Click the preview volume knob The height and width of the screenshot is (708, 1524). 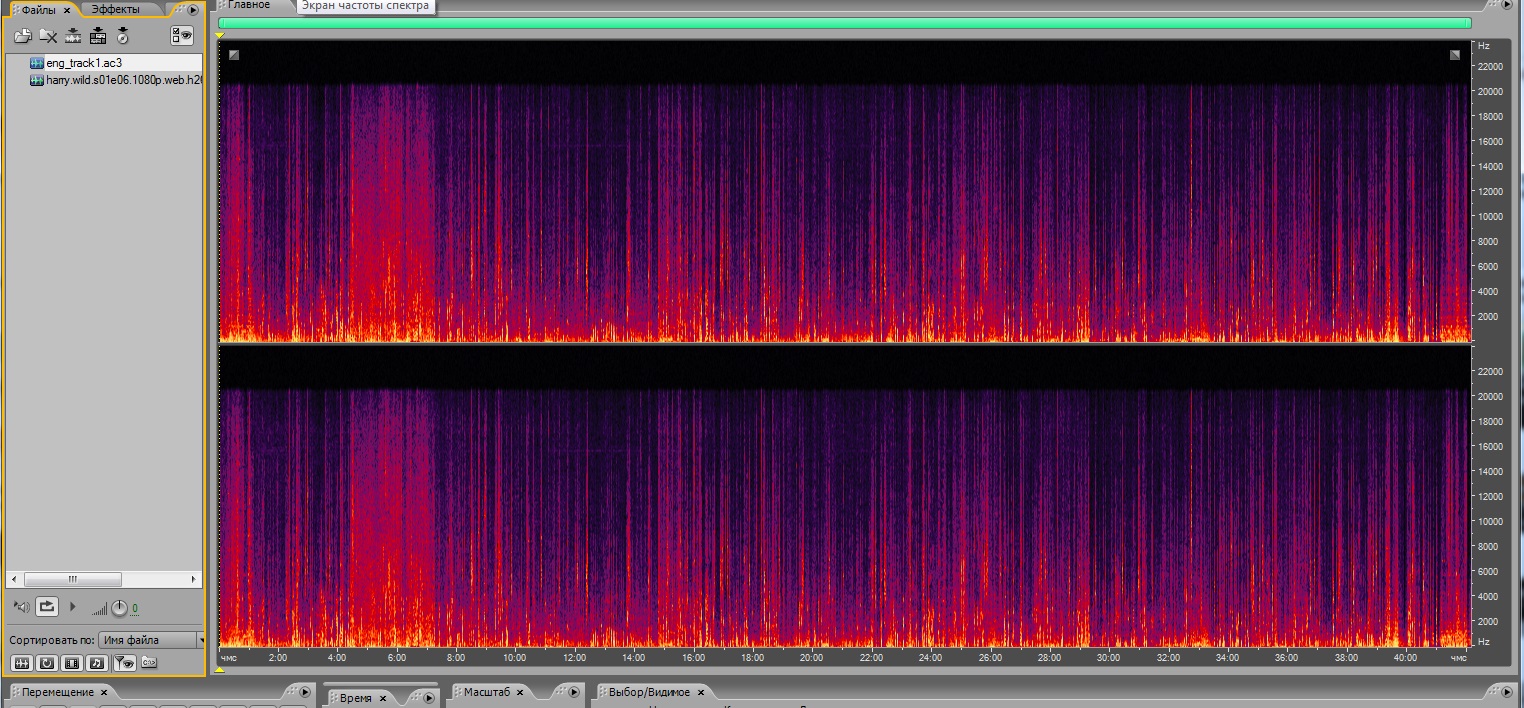(119, 608)
